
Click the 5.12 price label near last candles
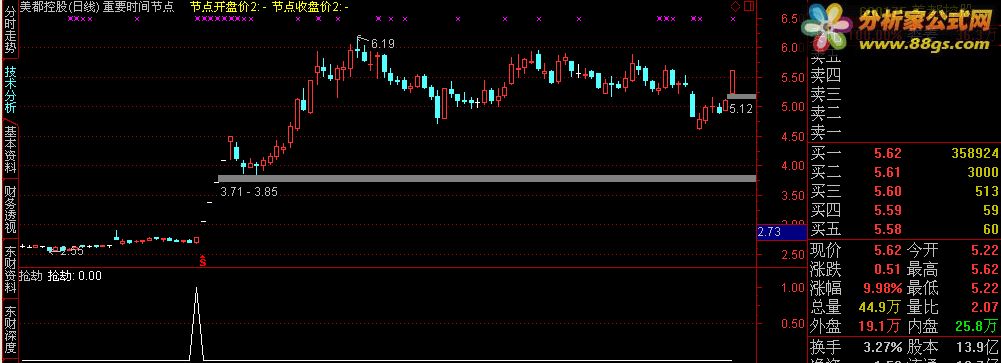point(741,109)
